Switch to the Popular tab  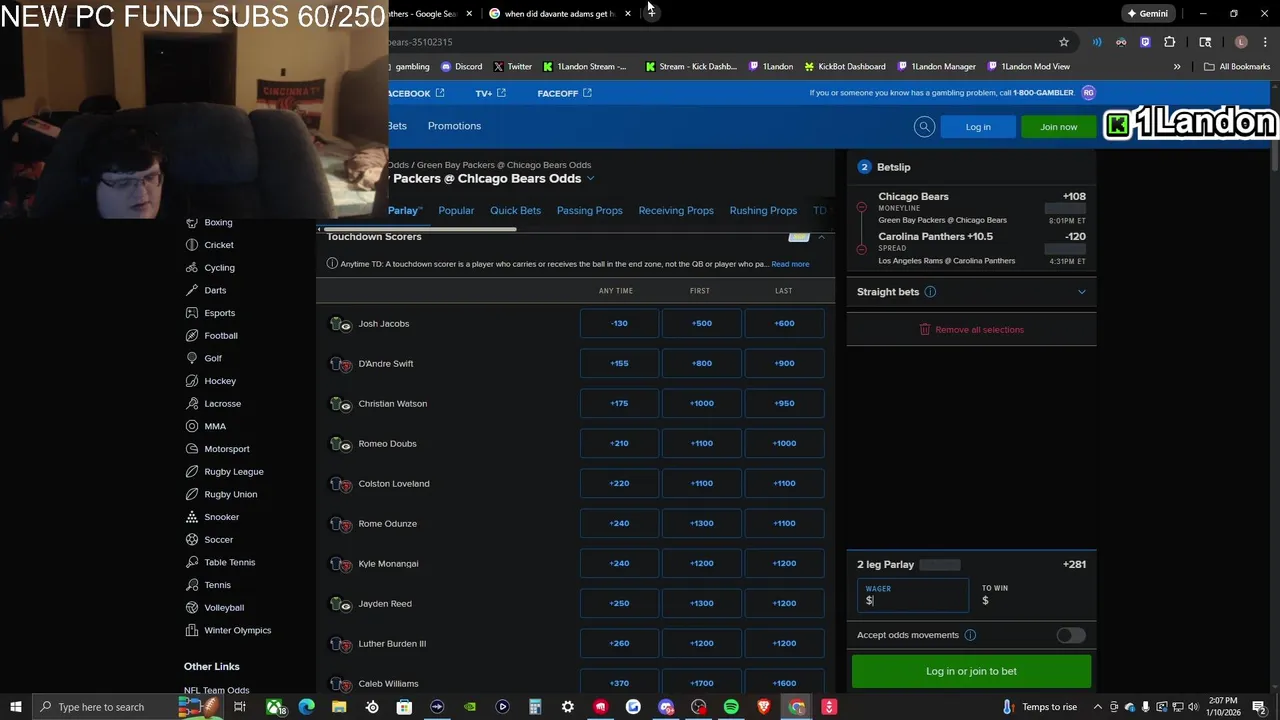(x=456, y=211)
